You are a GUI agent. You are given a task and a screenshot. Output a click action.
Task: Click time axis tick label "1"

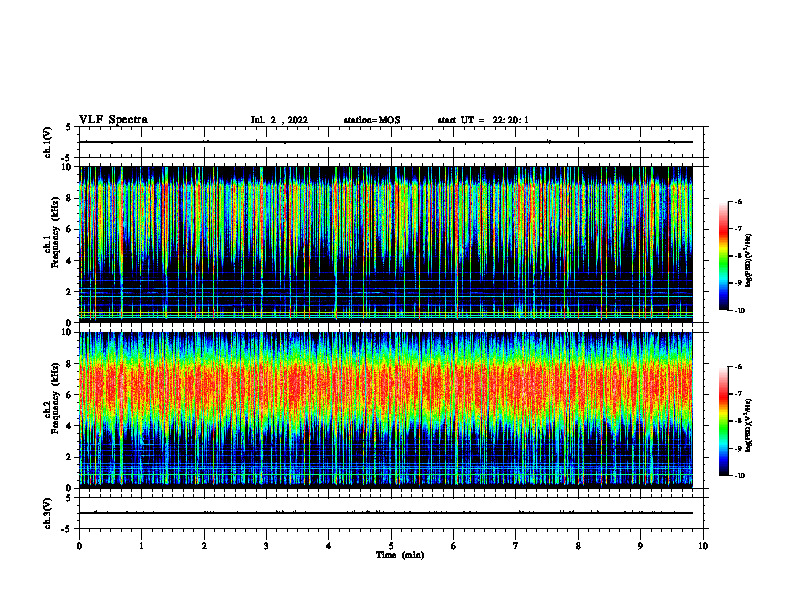141,546
